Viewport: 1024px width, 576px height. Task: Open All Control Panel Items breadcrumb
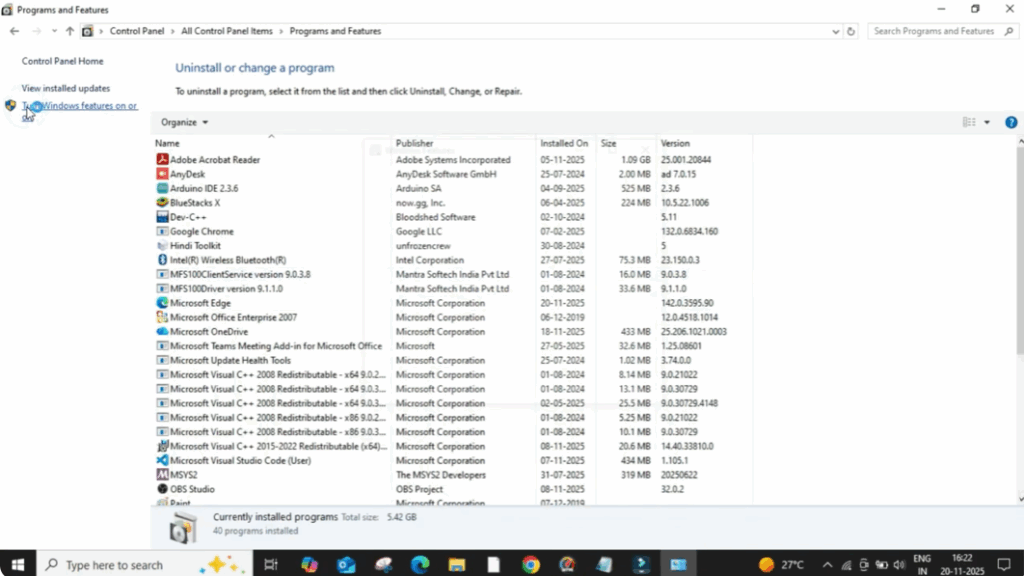tap(225, 31)
